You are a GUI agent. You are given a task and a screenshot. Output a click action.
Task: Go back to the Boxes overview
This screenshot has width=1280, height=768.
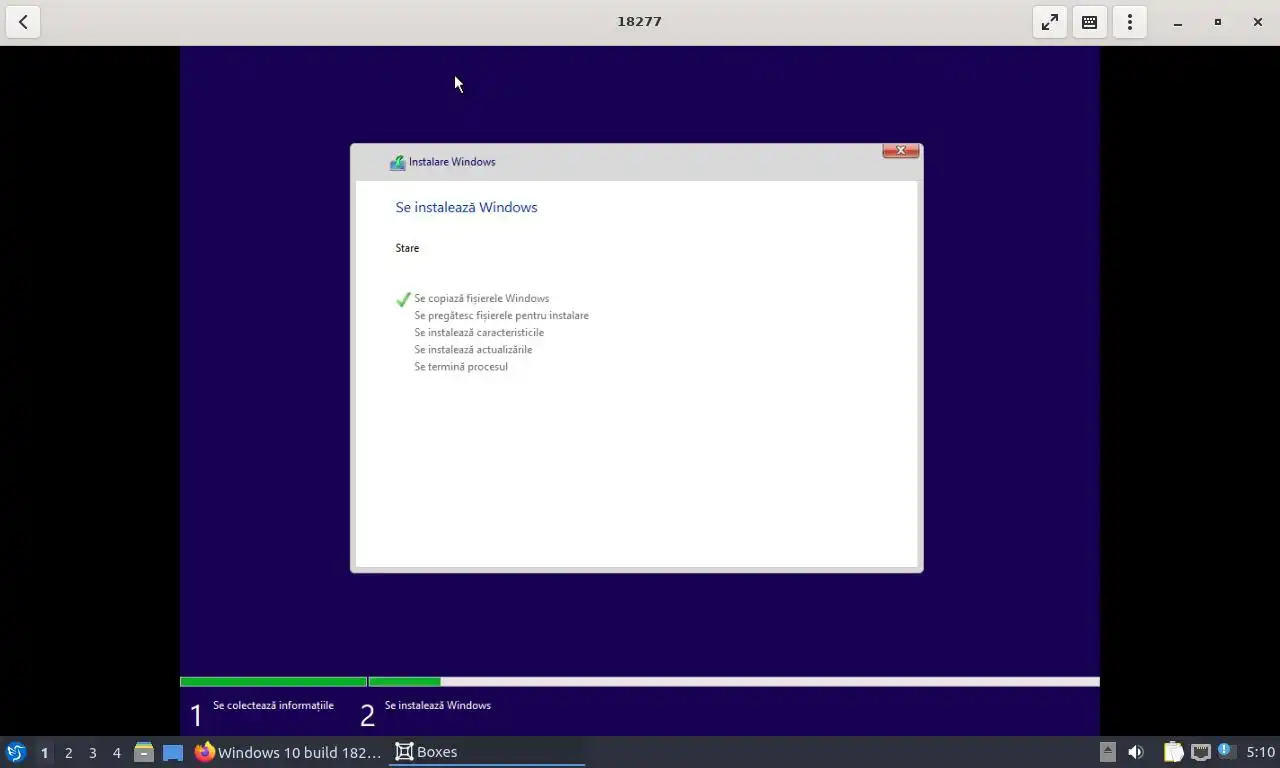23,22
